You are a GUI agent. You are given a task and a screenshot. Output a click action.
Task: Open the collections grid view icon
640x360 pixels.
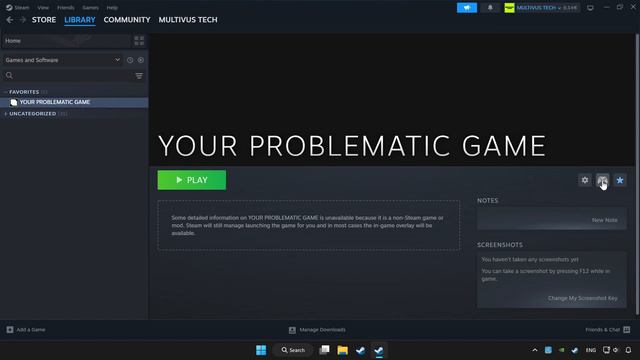tap(139, 41)
